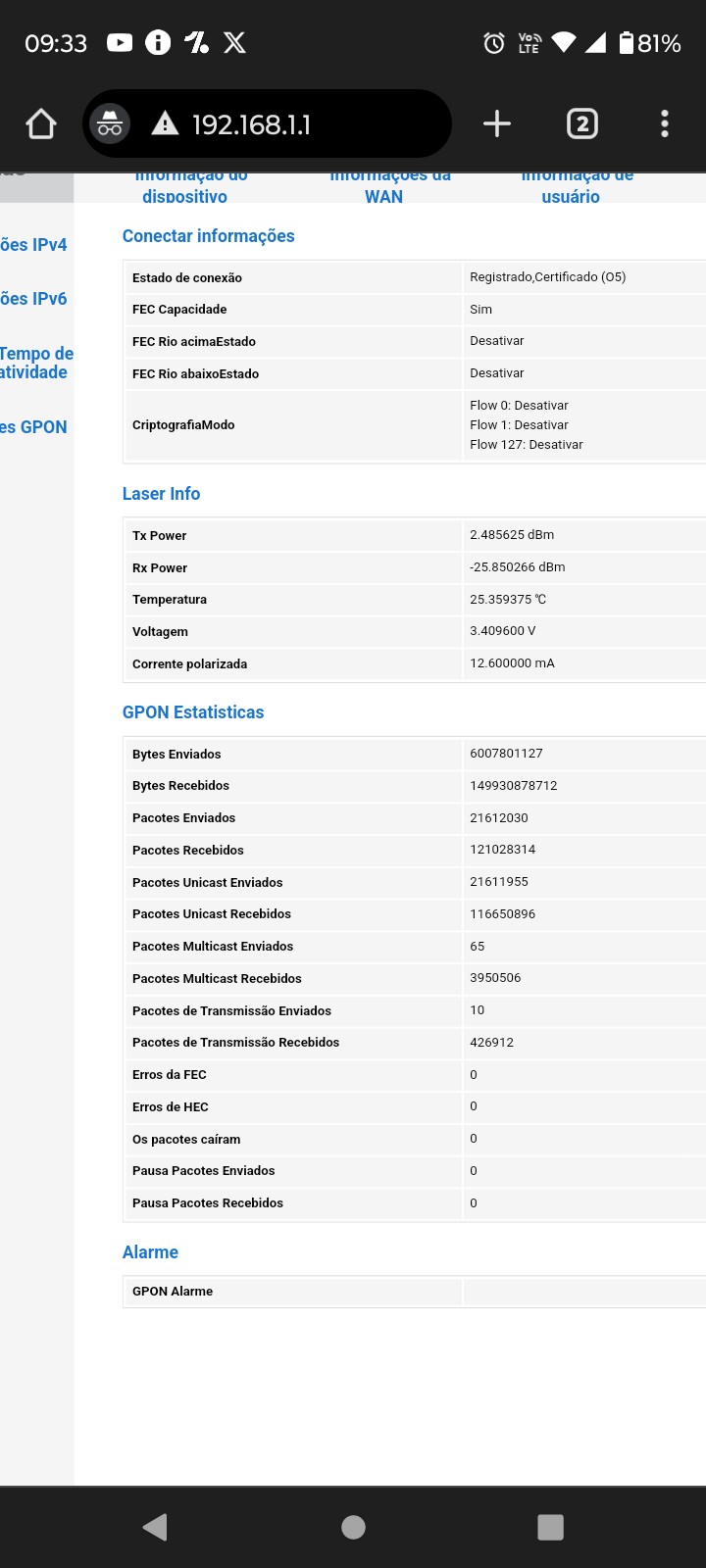The height and width of the screenshot is (1568, 706).
Task: Tap the incognito glasses icon
Action: [x=110, y=124]
